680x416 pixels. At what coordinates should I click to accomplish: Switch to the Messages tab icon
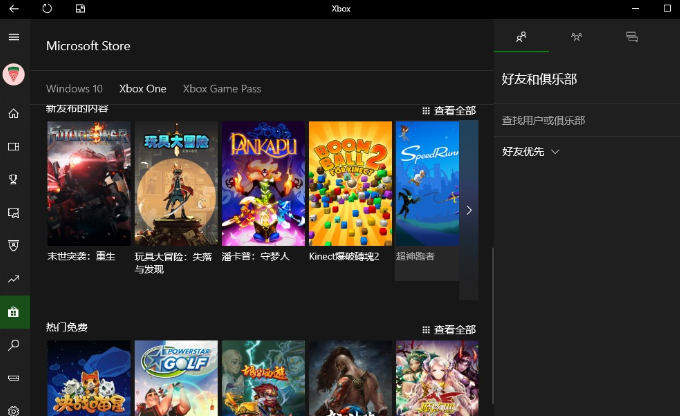pos(632,36)
